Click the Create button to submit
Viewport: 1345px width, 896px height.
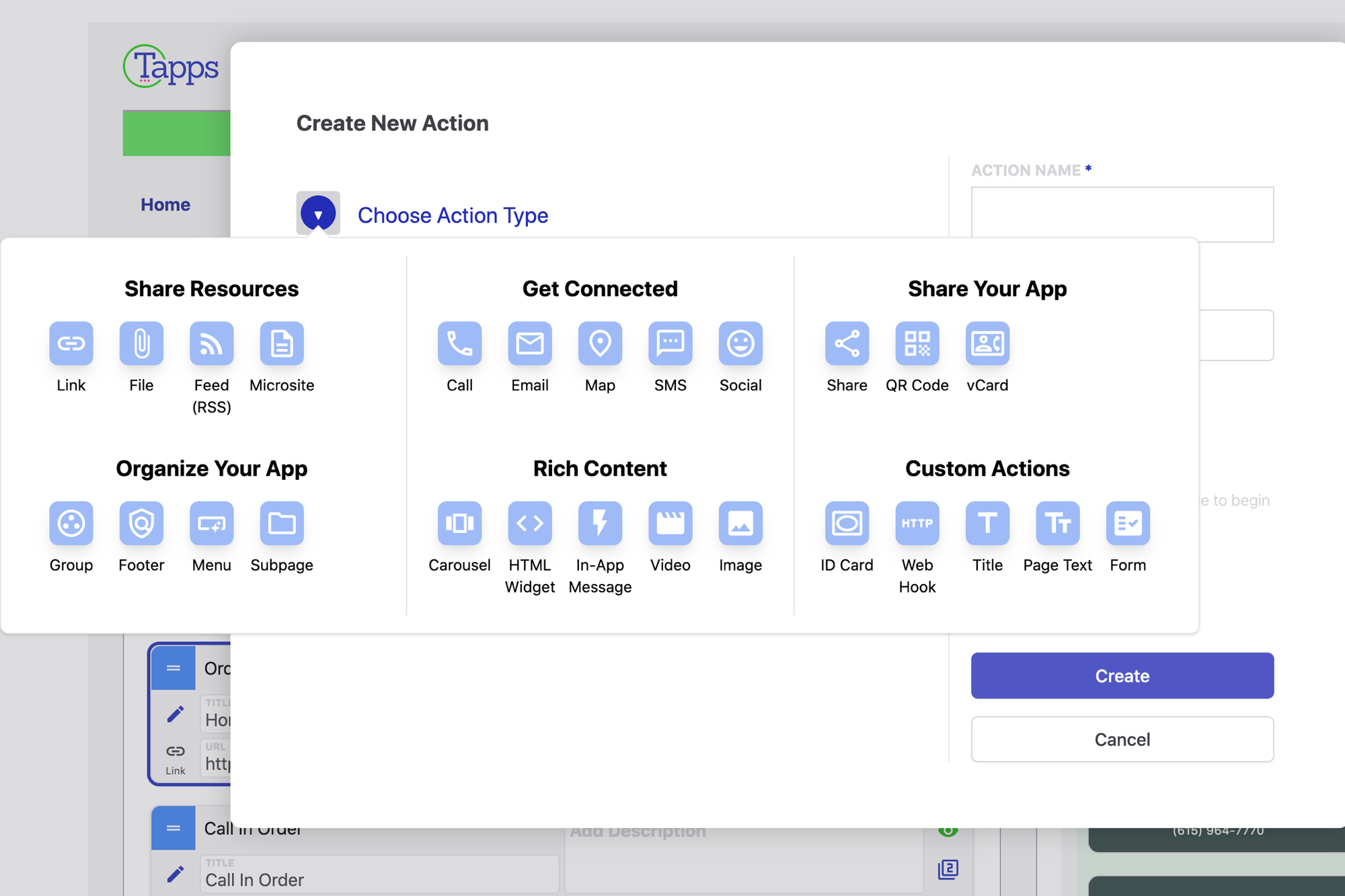(1122, 676)
